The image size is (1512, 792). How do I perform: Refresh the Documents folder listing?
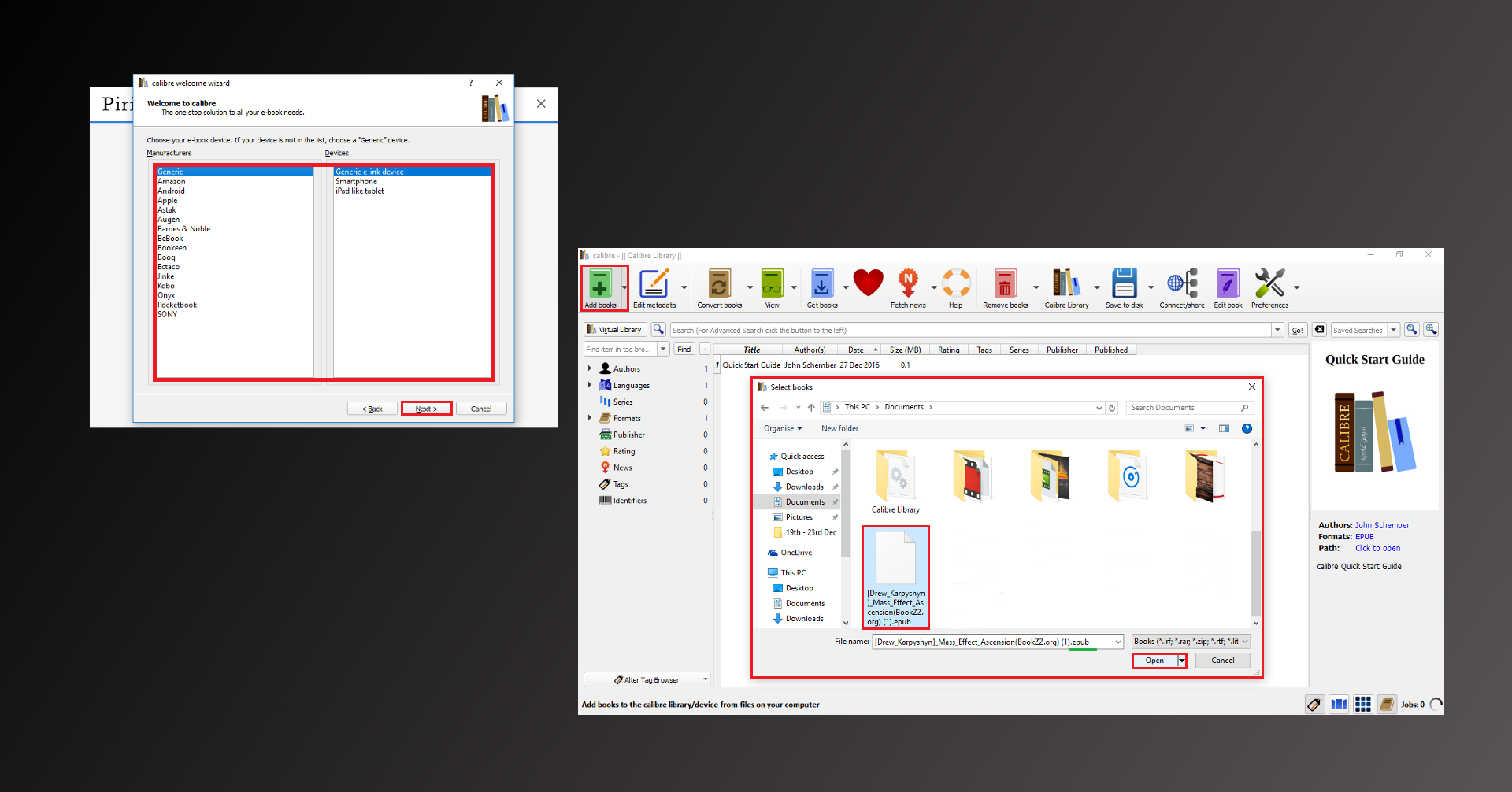click(1112, 407)
